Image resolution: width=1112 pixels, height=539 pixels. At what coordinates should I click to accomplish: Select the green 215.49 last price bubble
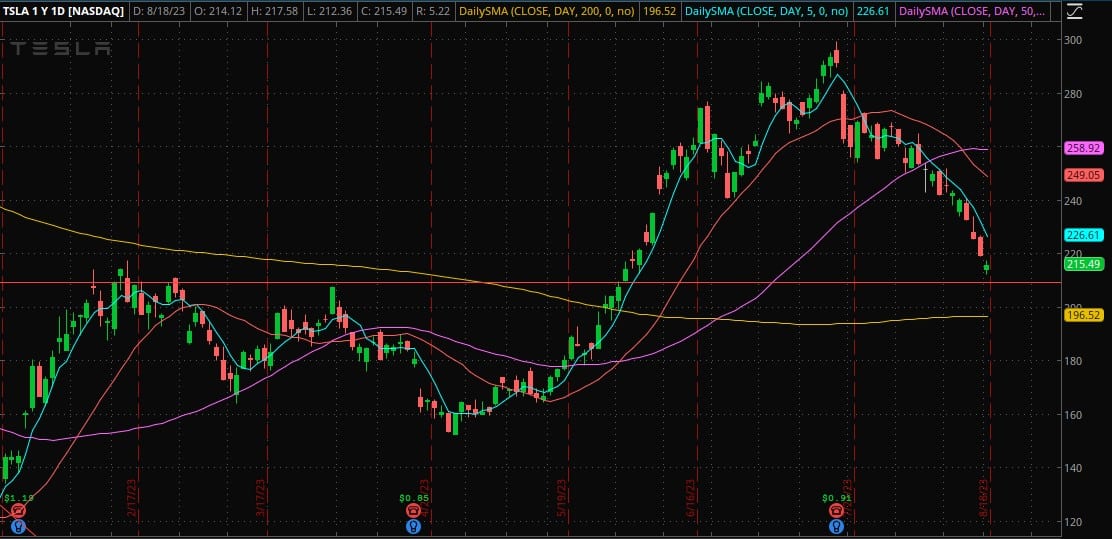[1083, 264]
